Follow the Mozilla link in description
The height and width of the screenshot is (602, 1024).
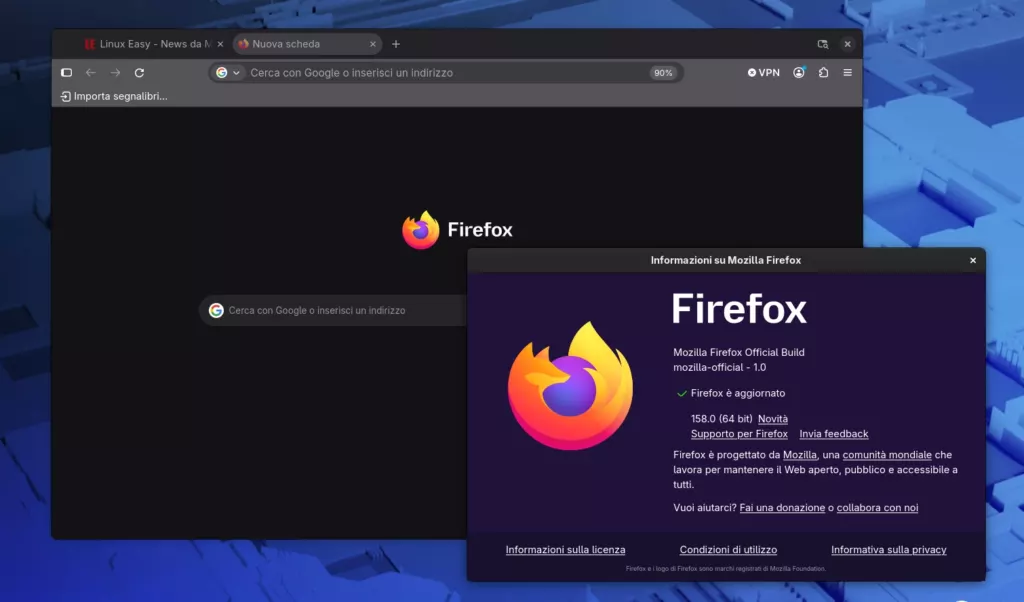coord(800,454)
